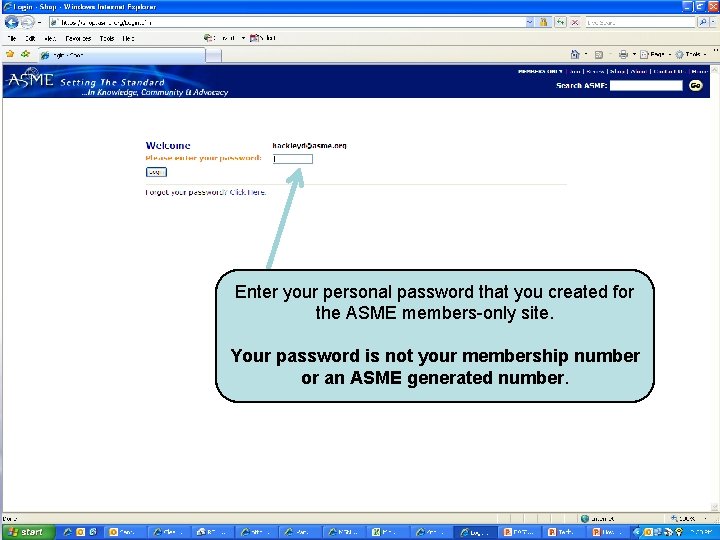Click the IE Back navigation arrow
The height and width of the screenshot is (540, 720).
click(x=11, y=22)
